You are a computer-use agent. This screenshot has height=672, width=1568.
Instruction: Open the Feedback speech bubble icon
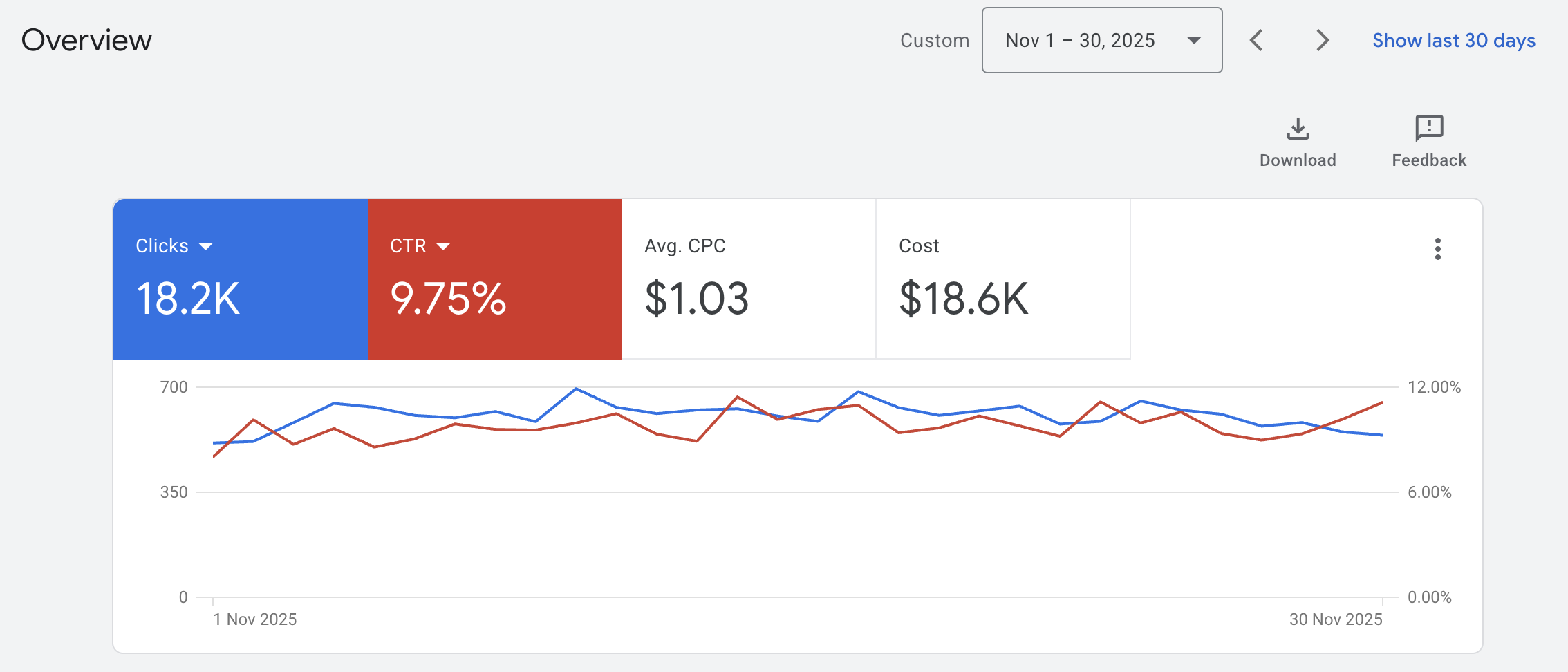(1428, 129)
